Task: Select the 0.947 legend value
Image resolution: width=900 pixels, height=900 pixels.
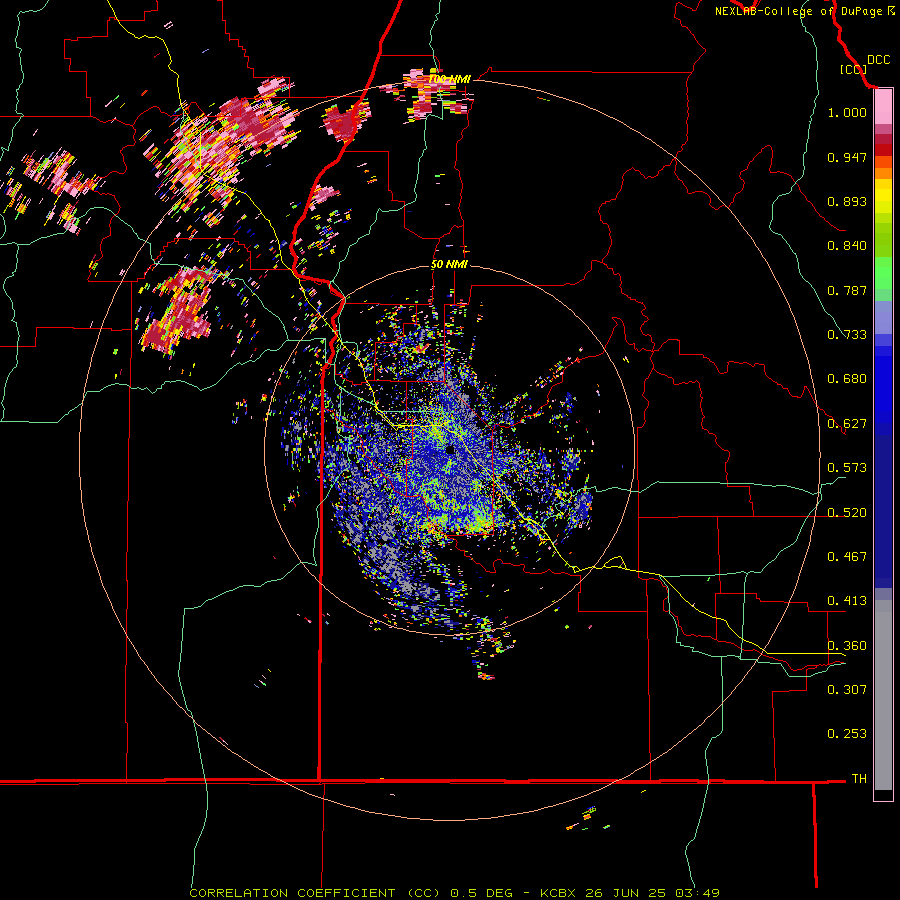Action: click(847, 157)
